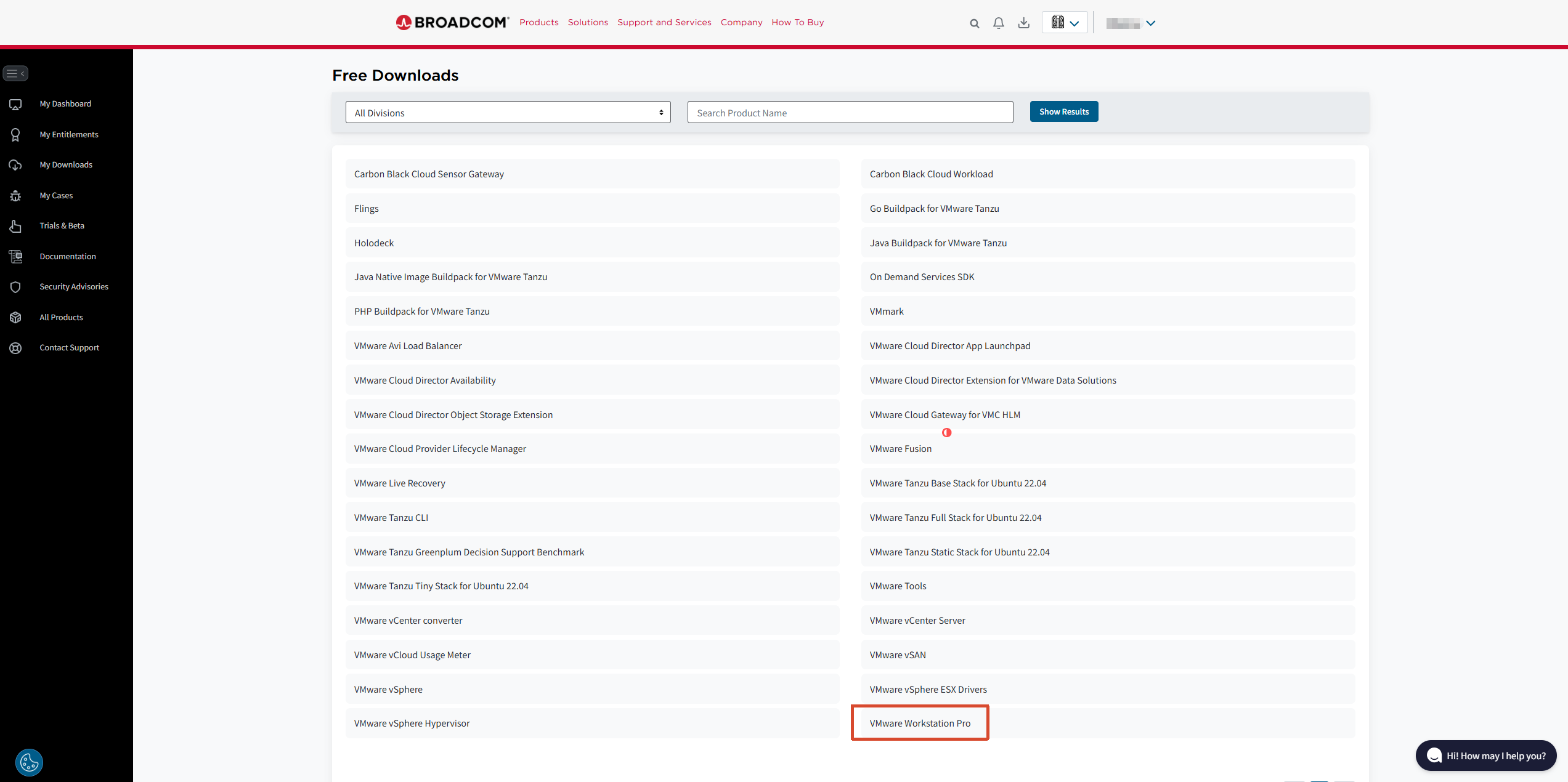Image resolution: width=1568 pixels, height=782 pixels.
Task: Open VMware vSphere ESX Drivers
Action: [1108, 690]
